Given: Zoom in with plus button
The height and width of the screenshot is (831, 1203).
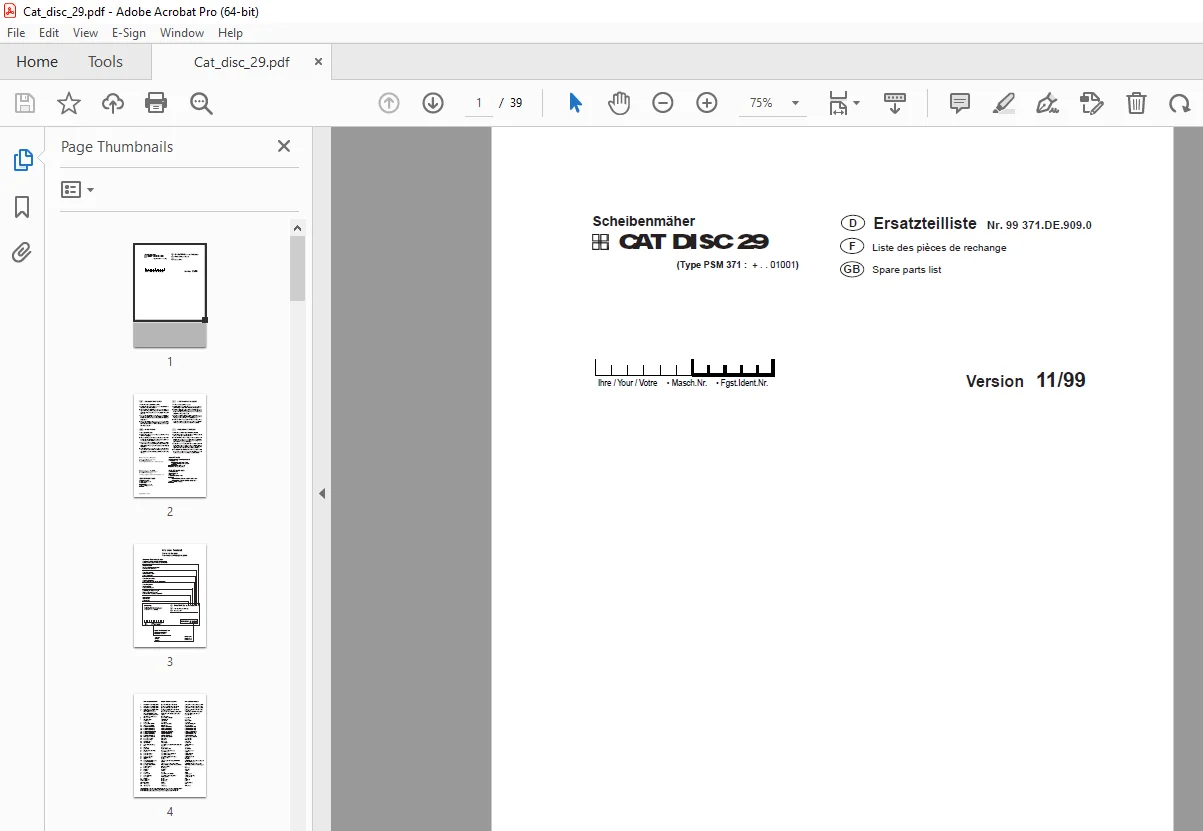Looking at the screenshot, I should point(707,103).
